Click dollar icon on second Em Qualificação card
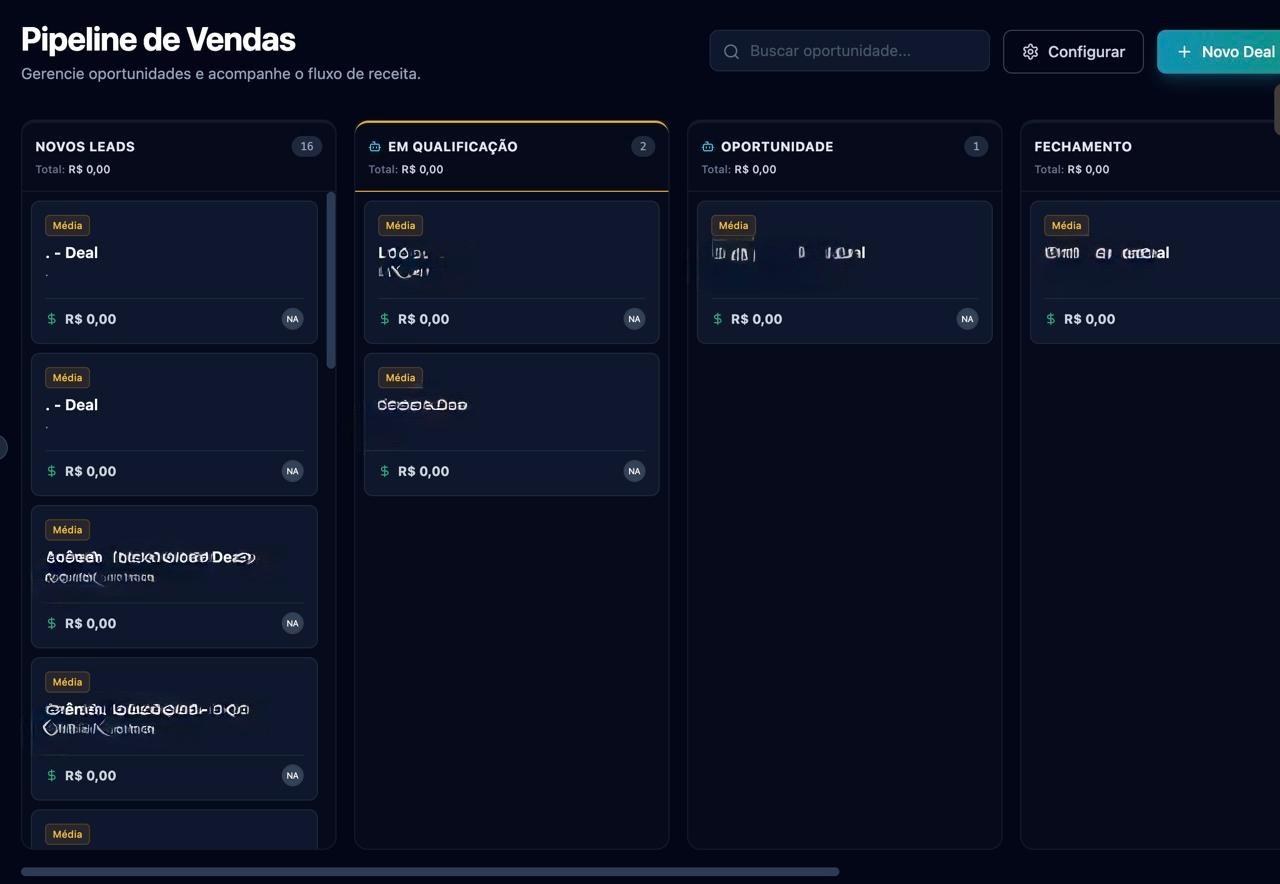 (x=384, y=472)
